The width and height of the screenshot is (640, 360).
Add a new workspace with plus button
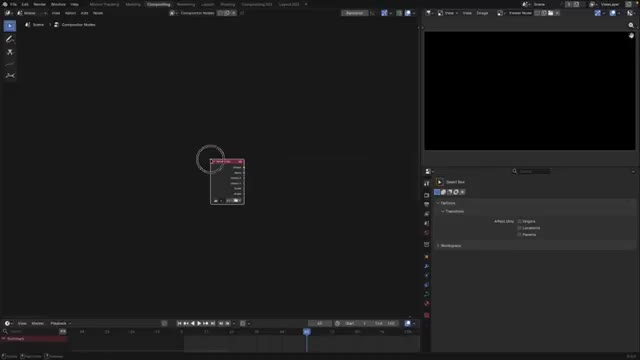tap(306, 4)
